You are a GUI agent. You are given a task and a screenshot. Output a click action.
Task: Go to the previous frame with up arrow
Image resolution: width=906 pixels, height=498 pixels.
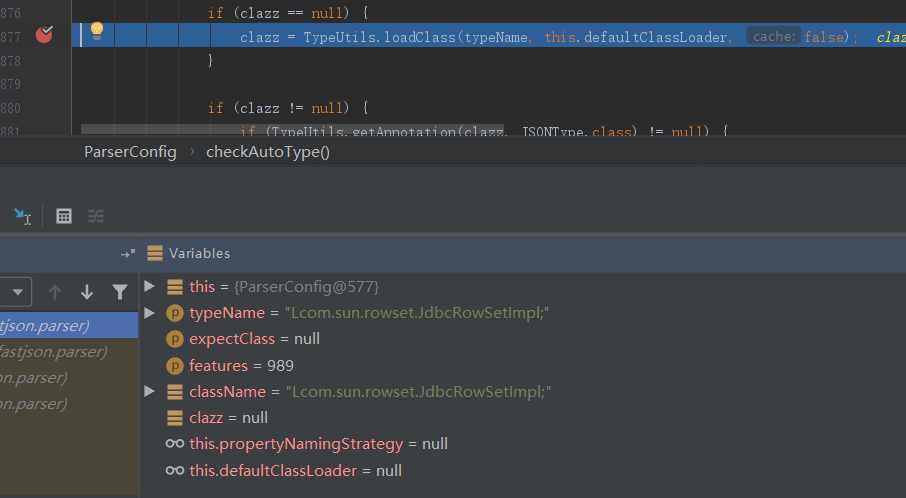55,292
